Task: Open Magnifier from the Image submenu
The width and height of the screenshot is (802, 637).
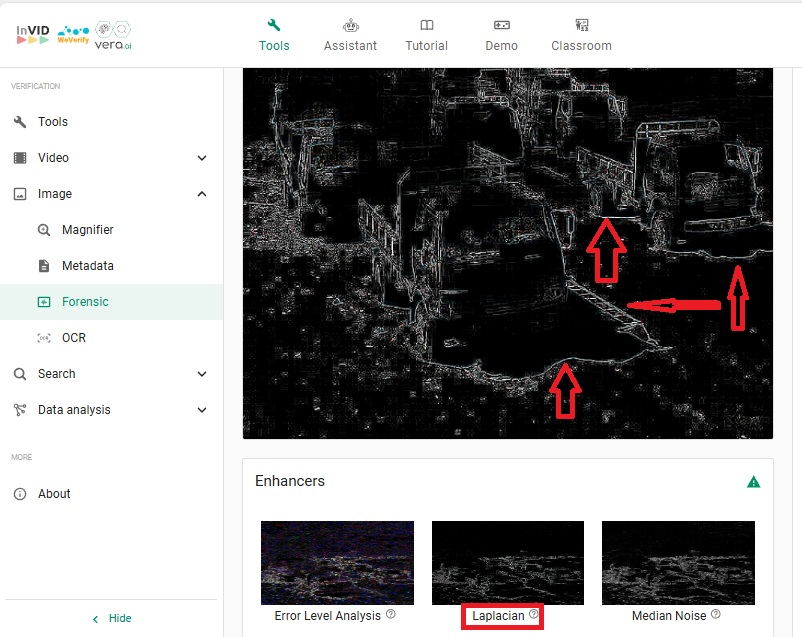Action: point(87,230)
